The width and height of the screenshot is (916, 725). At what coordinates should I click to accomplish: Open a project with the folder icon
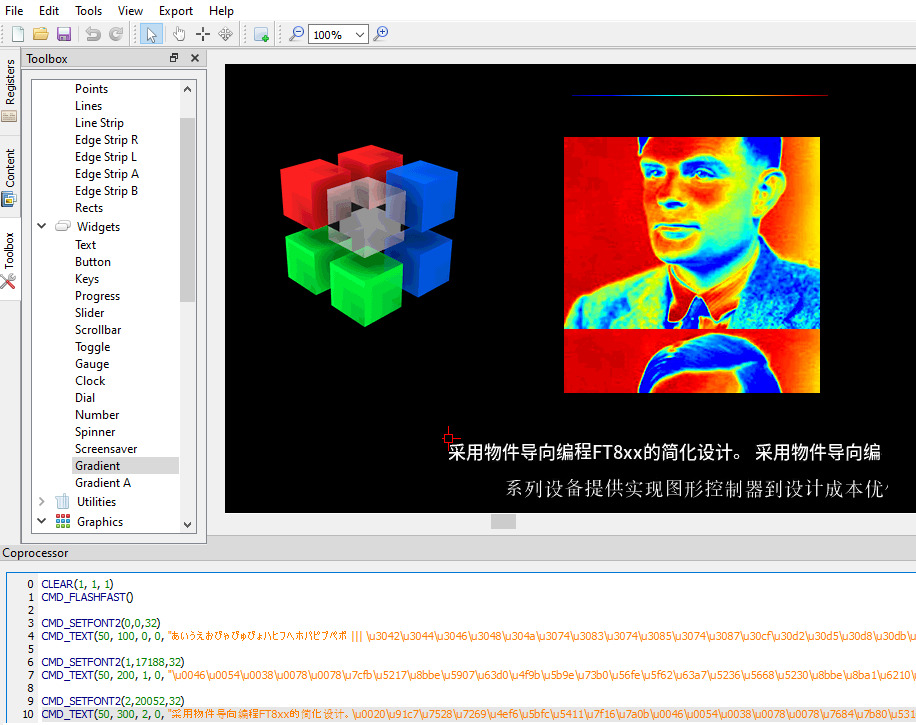click(41, 34)
